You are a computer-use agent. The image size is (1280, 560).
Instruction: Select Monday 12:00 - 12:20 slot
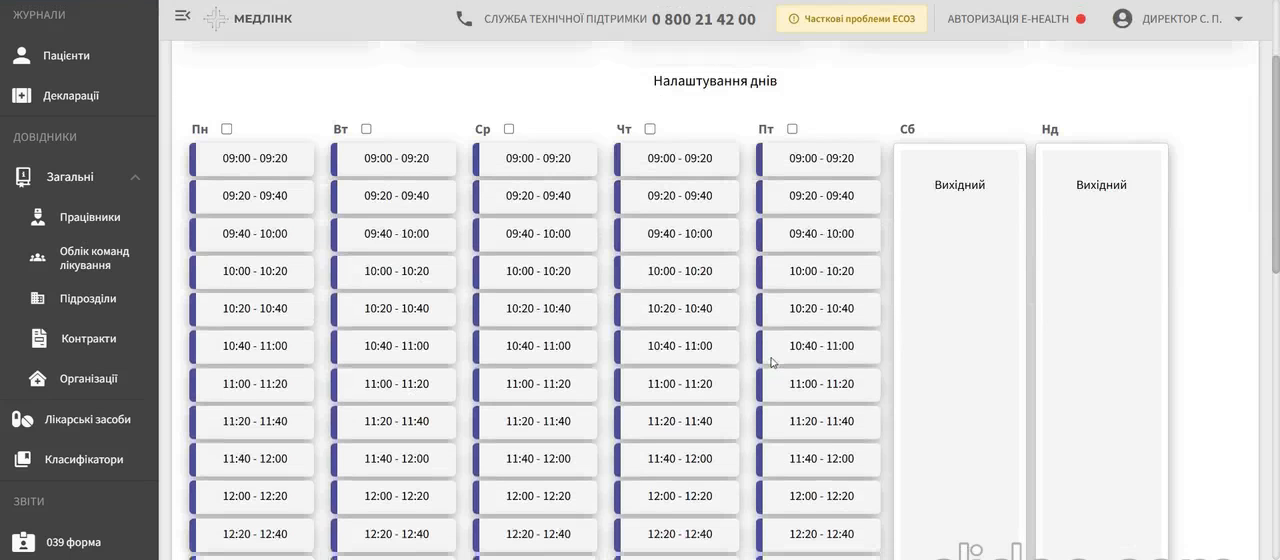252,496
